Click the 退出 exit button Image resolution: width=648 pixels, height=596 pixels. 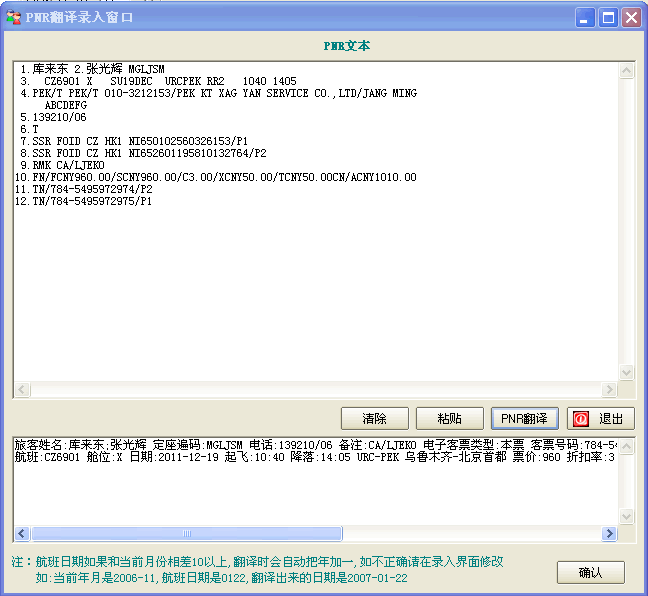[x=600, y=419]
